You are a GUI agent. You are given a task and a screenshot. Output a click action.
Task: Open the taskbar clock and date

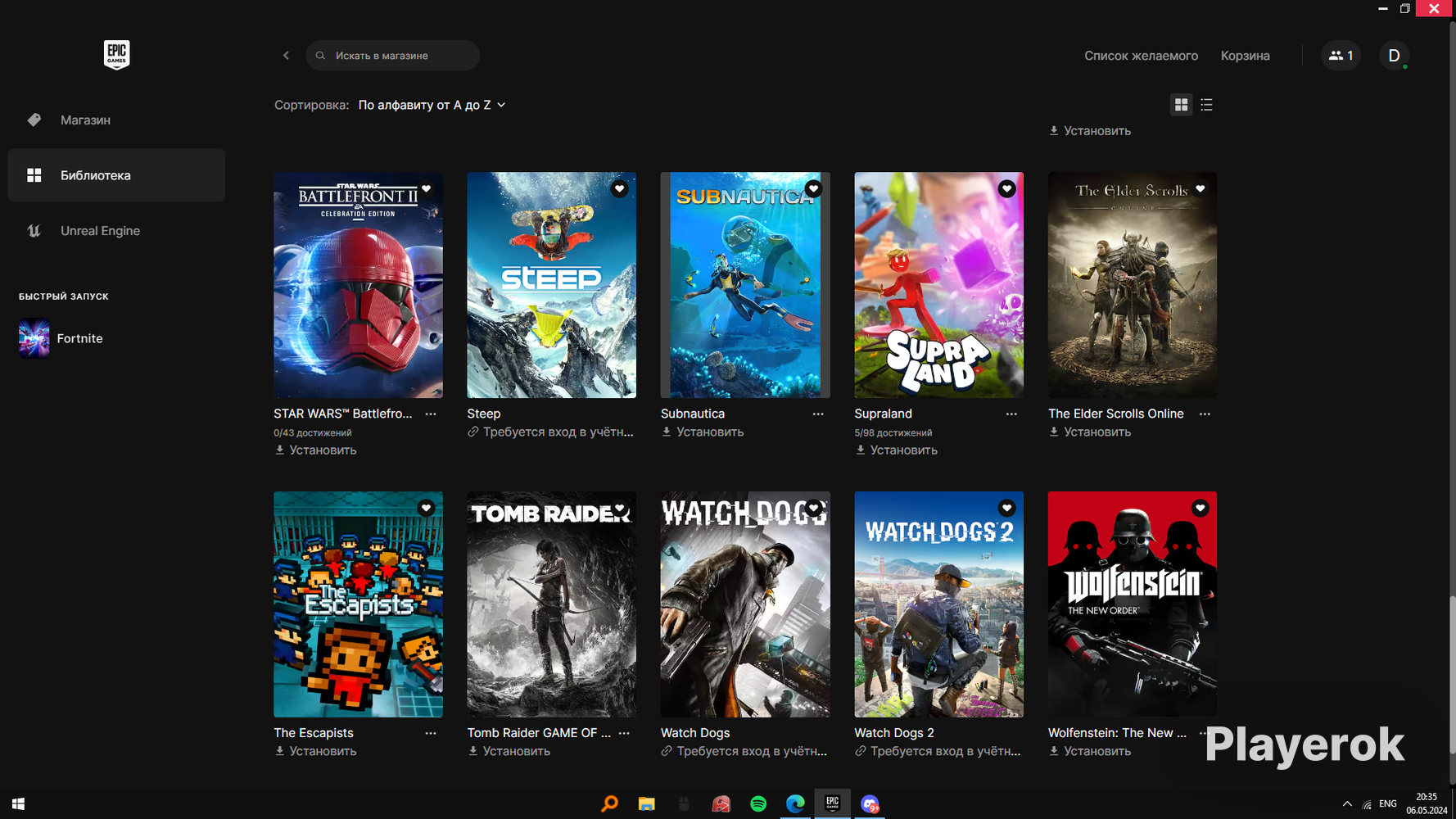(x=1427, y=804)
